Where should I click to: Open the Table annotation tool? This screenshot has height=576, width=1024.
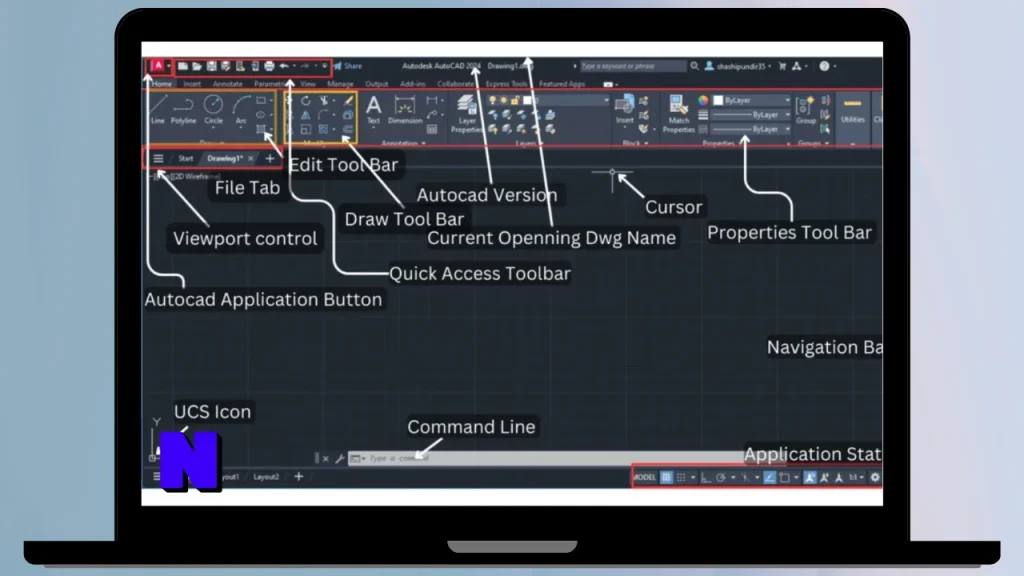[x=432, y=129]
